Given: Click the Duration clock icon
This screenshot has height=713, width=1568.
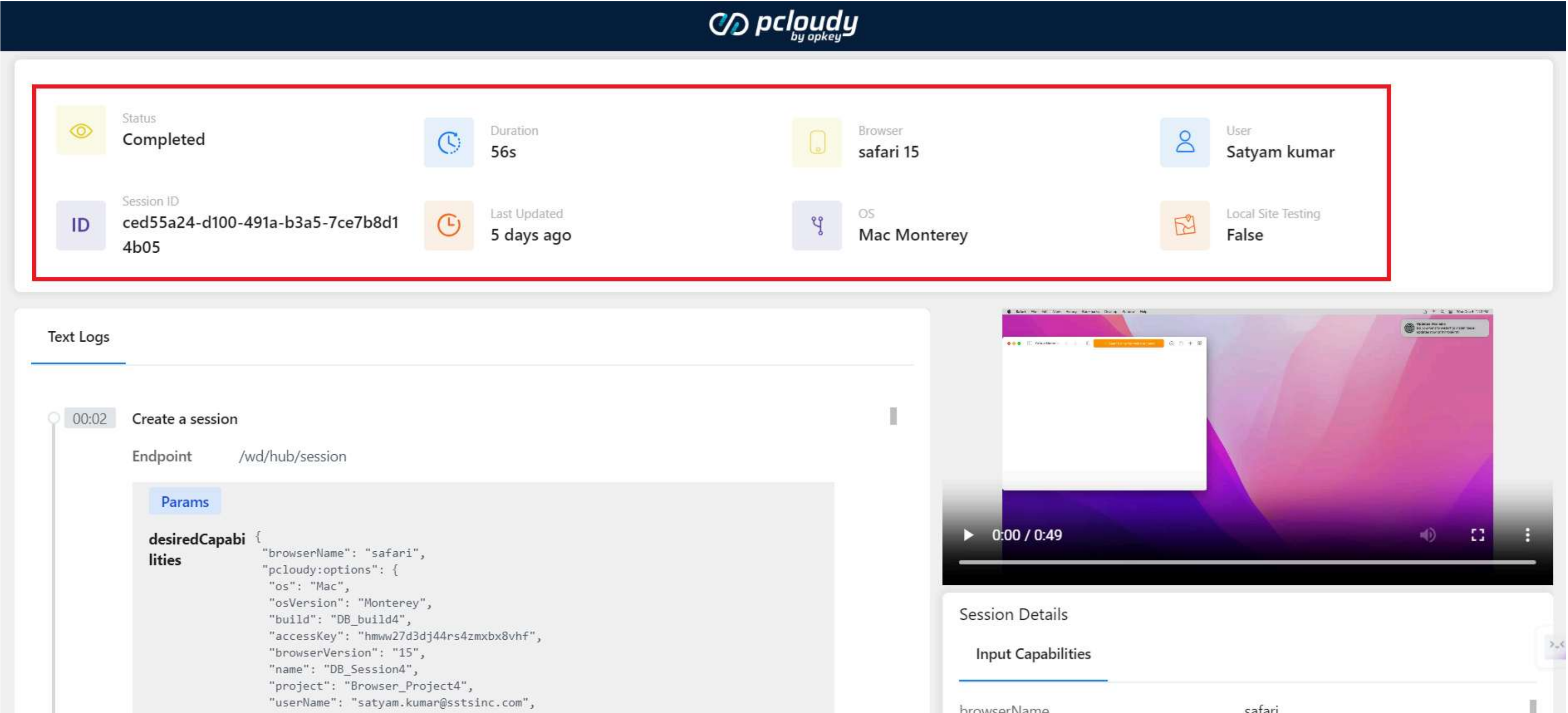Looking at the screenshot, I should [449, 143].
